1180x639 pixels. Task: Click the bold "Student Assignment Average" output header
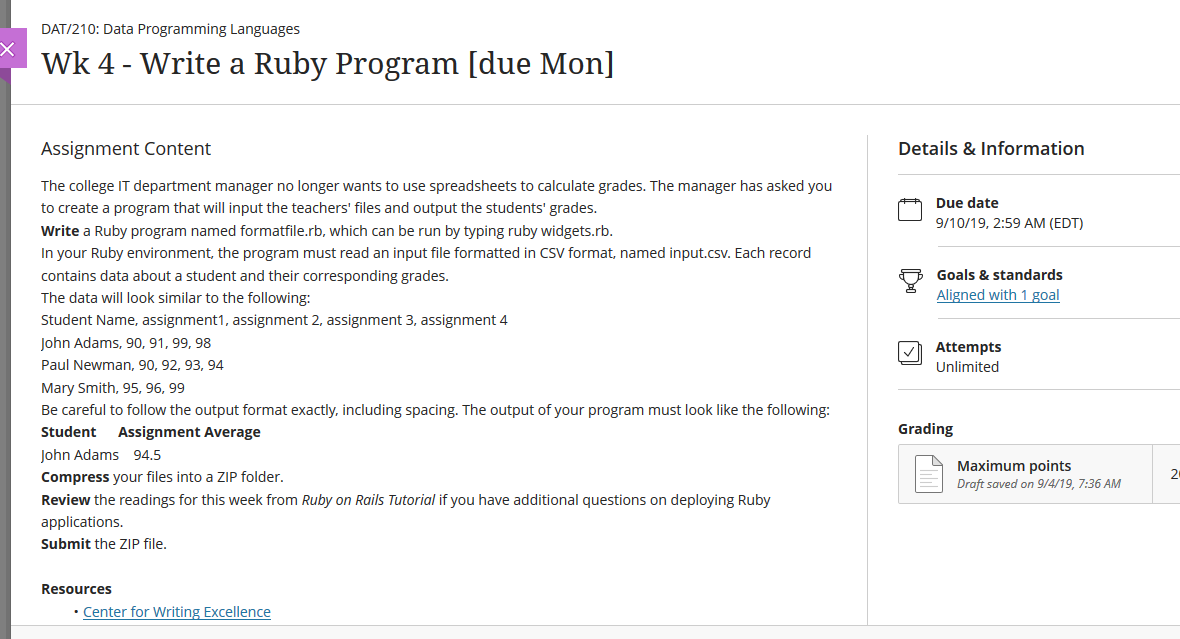150,432
